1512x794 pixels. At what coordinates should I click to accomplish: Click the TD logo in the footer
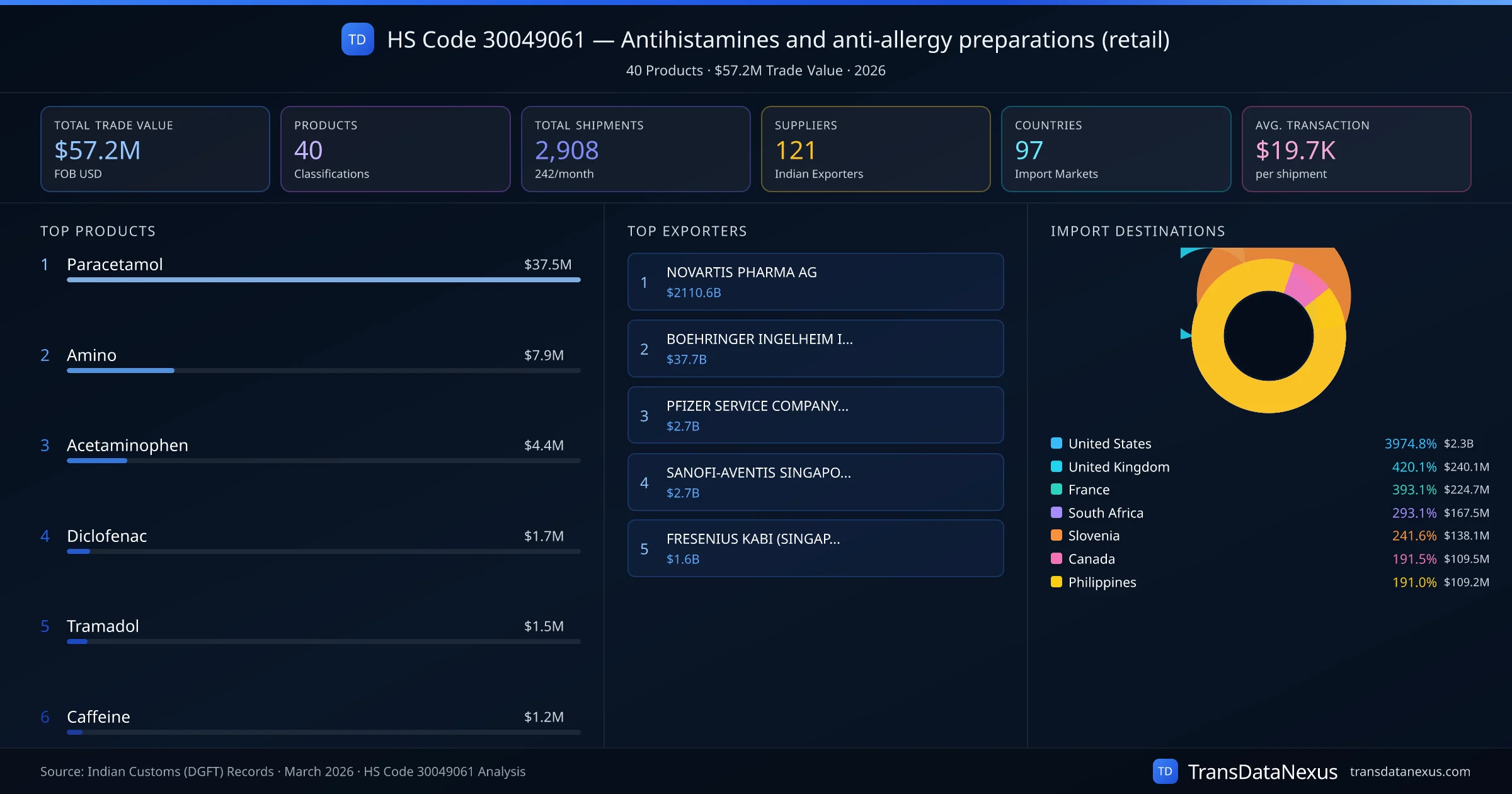pos(1166,771)
